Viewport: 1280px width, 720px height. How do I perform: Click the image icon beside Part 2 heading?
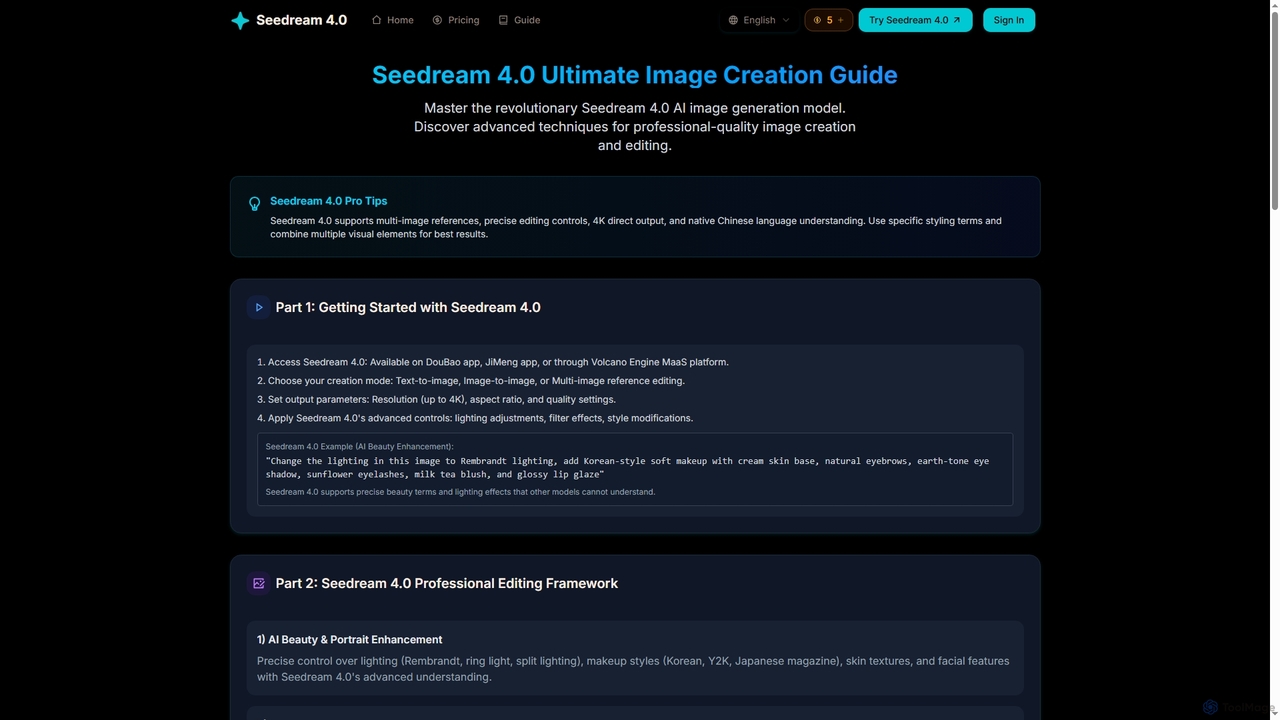(258, 583)
